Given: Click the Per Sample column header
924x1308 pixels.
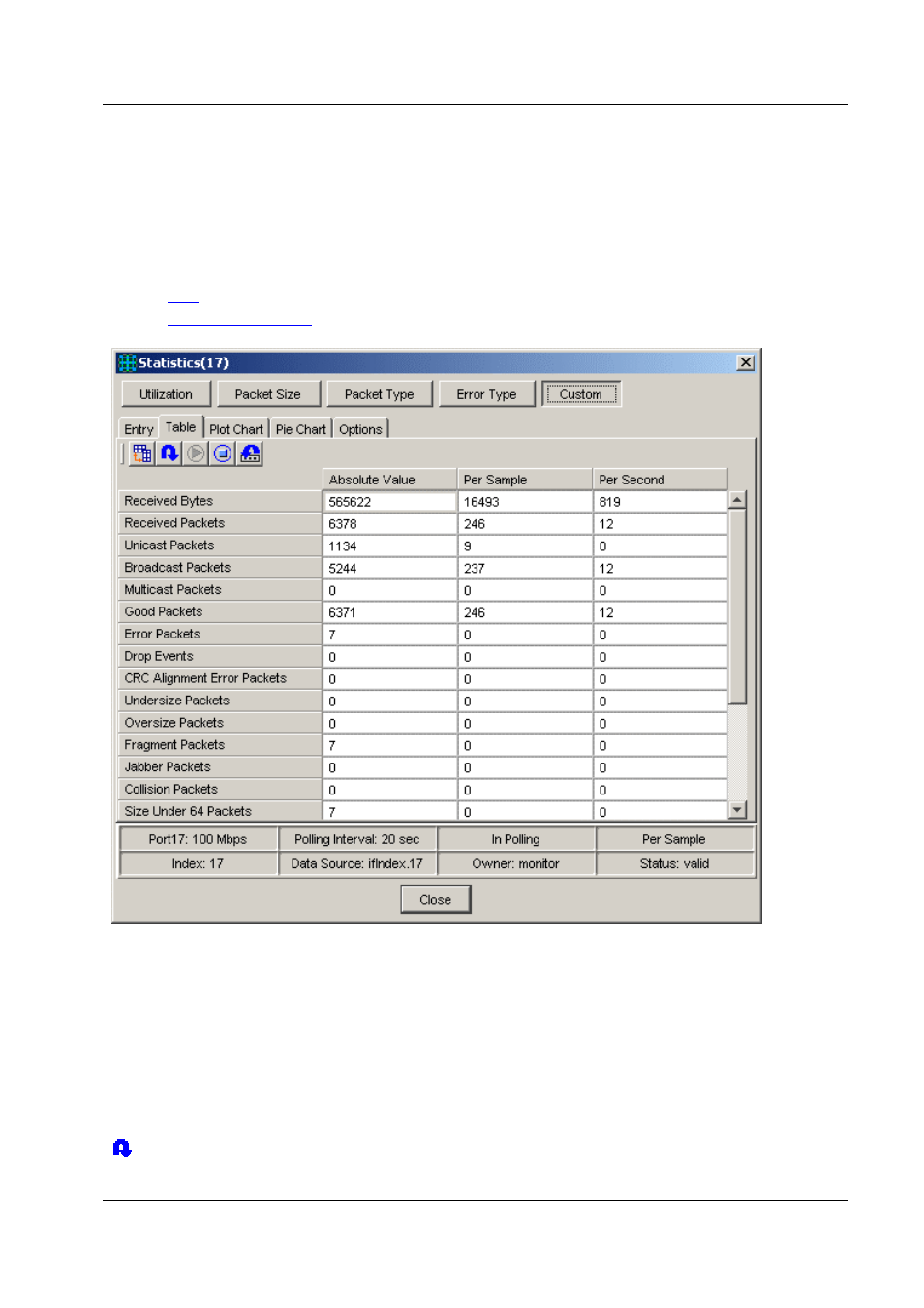Looking at the screenshot, I should coord(525,480).
